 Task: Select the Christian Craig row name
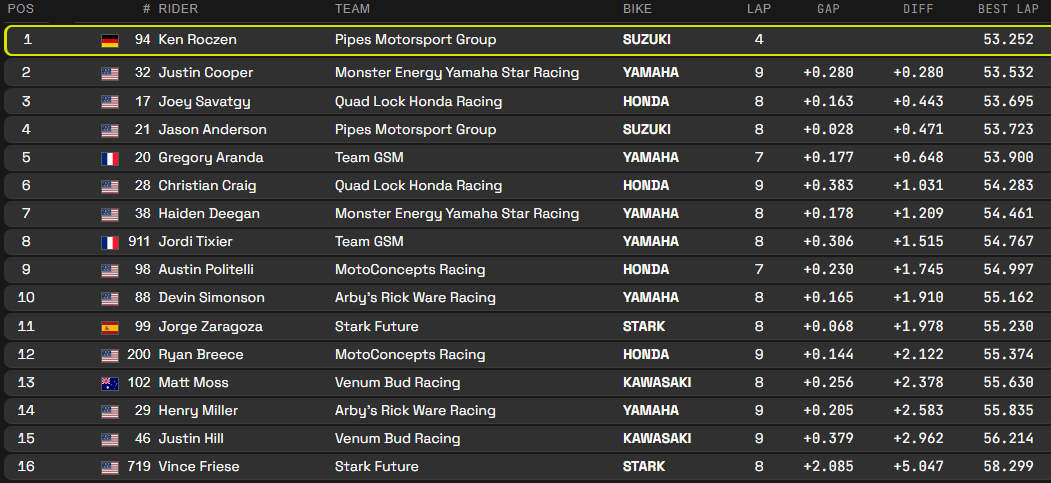pyautogui.click(x=207, y=185)
